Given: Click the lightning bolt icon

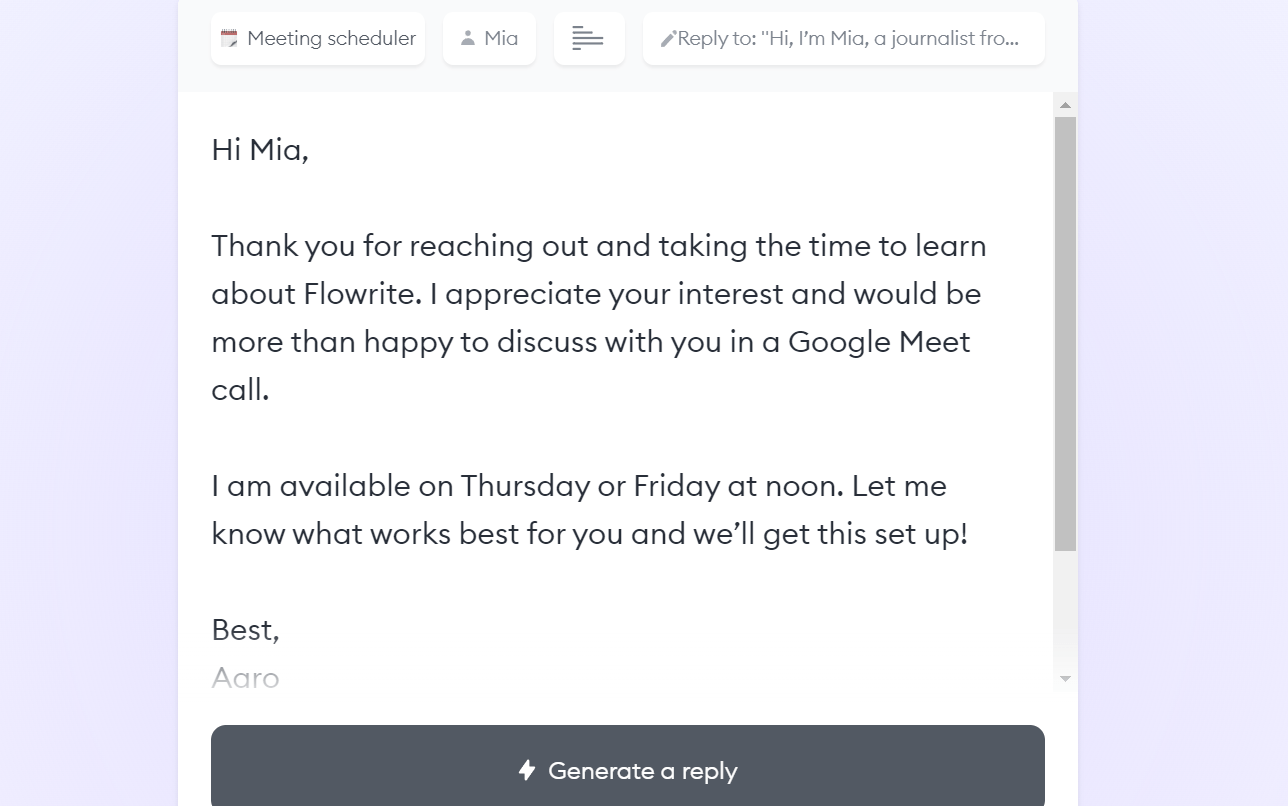Looking at the screenshot, I should [x=527, y=770].
